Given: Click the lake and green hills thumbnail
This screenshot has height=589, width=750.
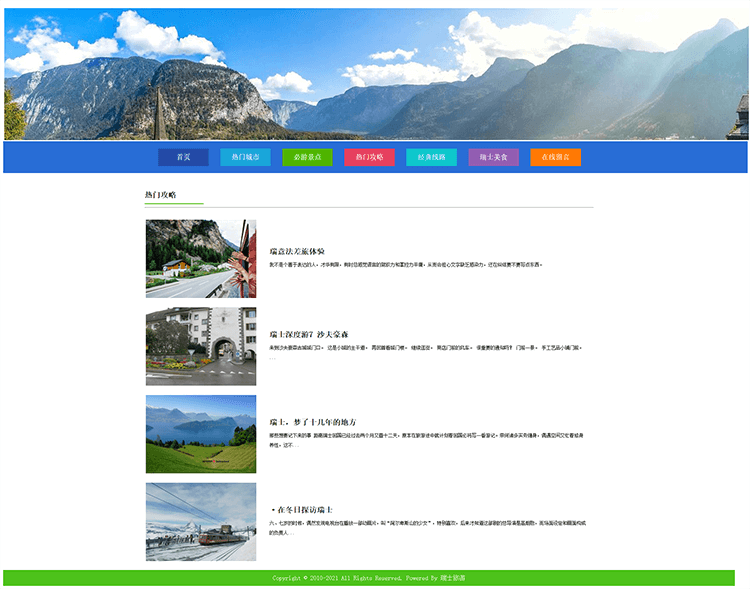Looking at the screenshot, I should 200,434.
